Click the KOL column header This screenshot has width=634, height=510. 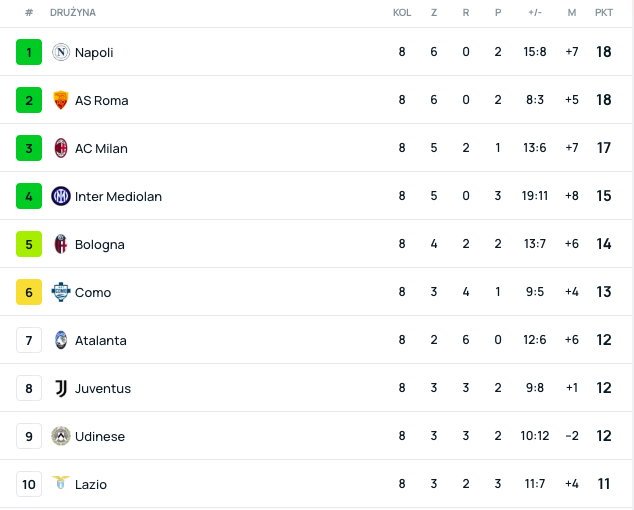coord(402,13)
